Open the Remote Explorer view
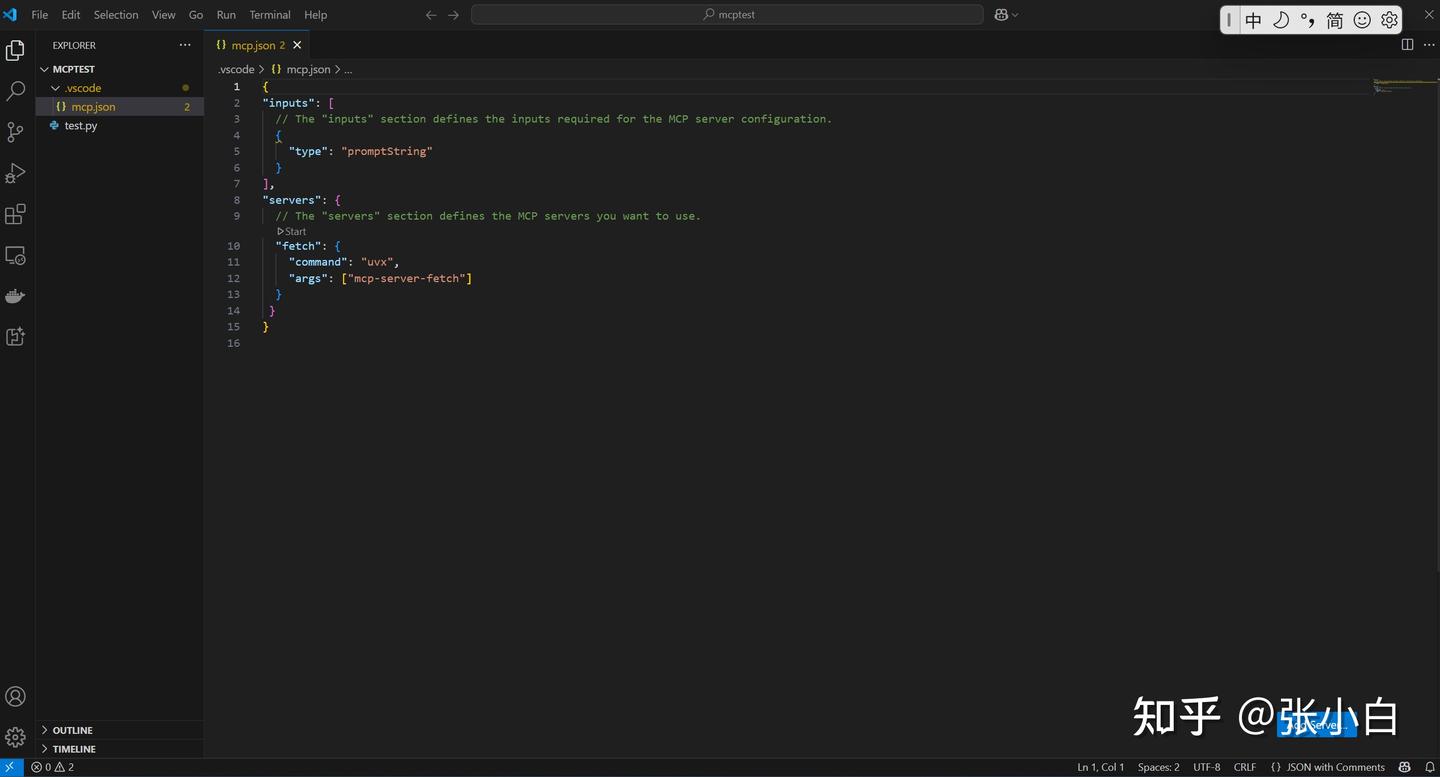The height and width of the screenshot is (777, 1440). pos(15,256)
